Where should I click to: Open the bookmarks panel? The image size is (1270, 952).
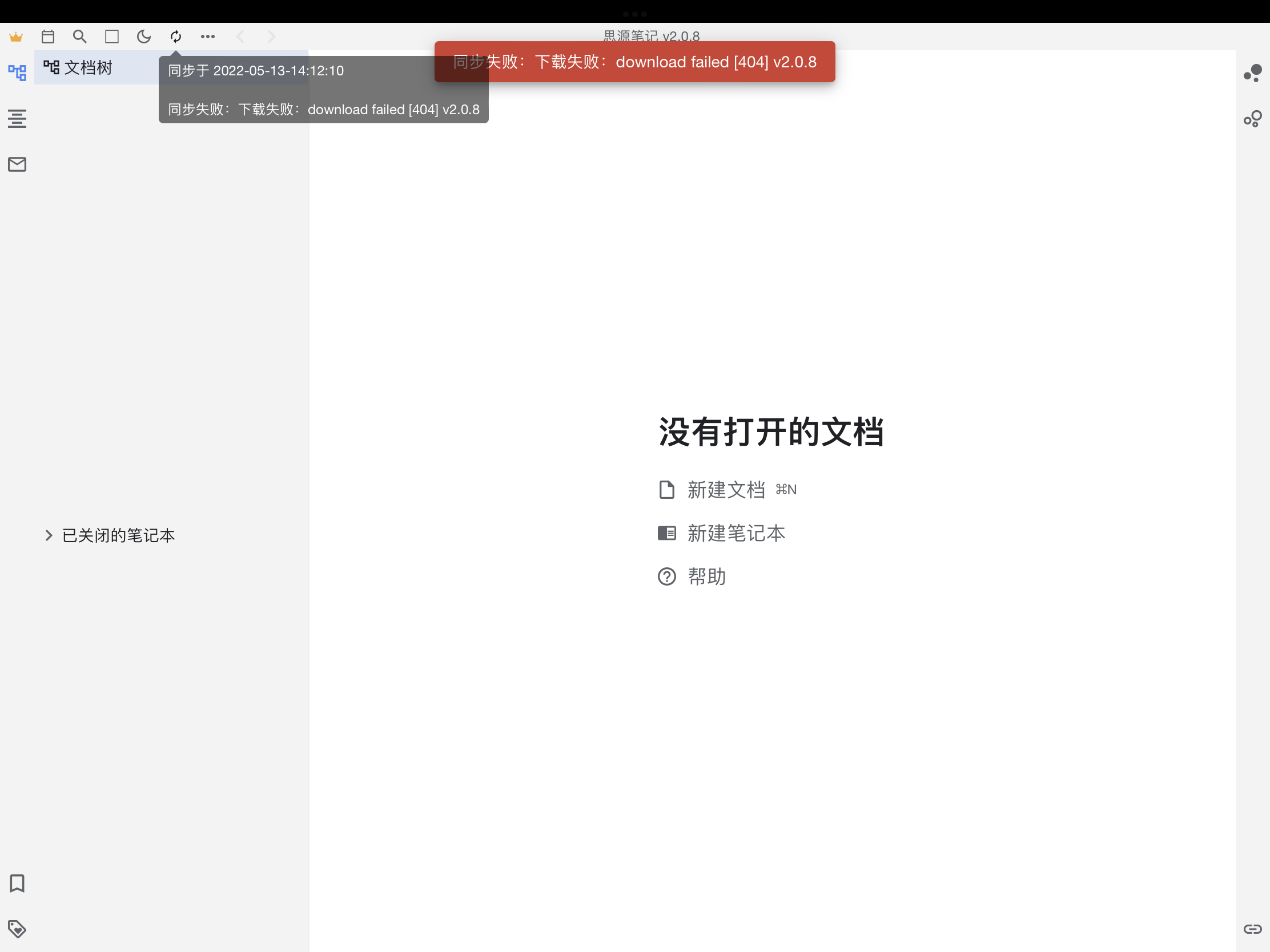pos(17,884)
